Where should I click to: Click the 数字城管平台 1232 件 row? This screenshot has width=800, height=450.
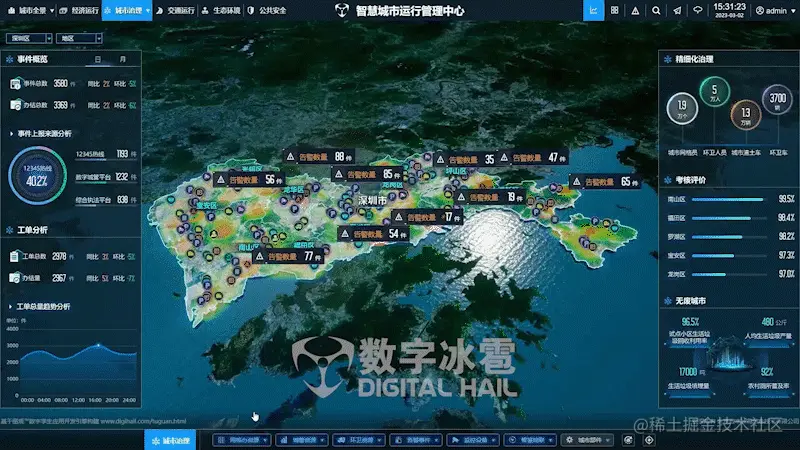pos(106,177)
